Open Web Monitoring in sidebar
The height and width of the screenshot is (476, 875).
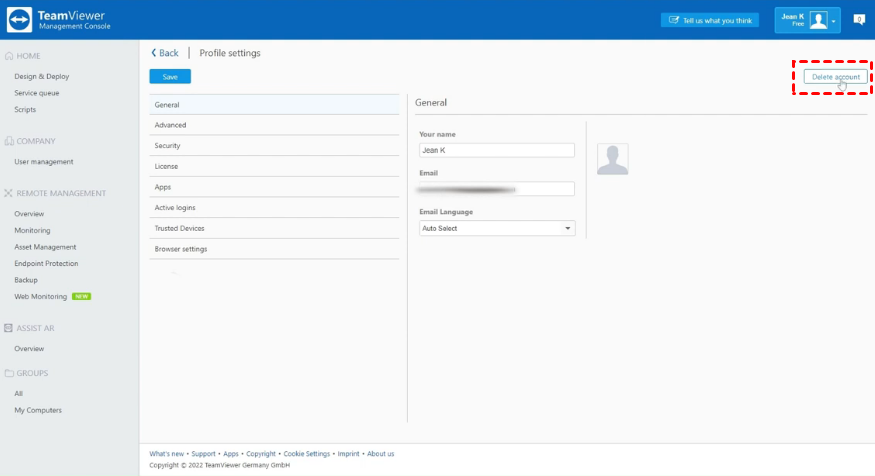click(x=41, y=297)
